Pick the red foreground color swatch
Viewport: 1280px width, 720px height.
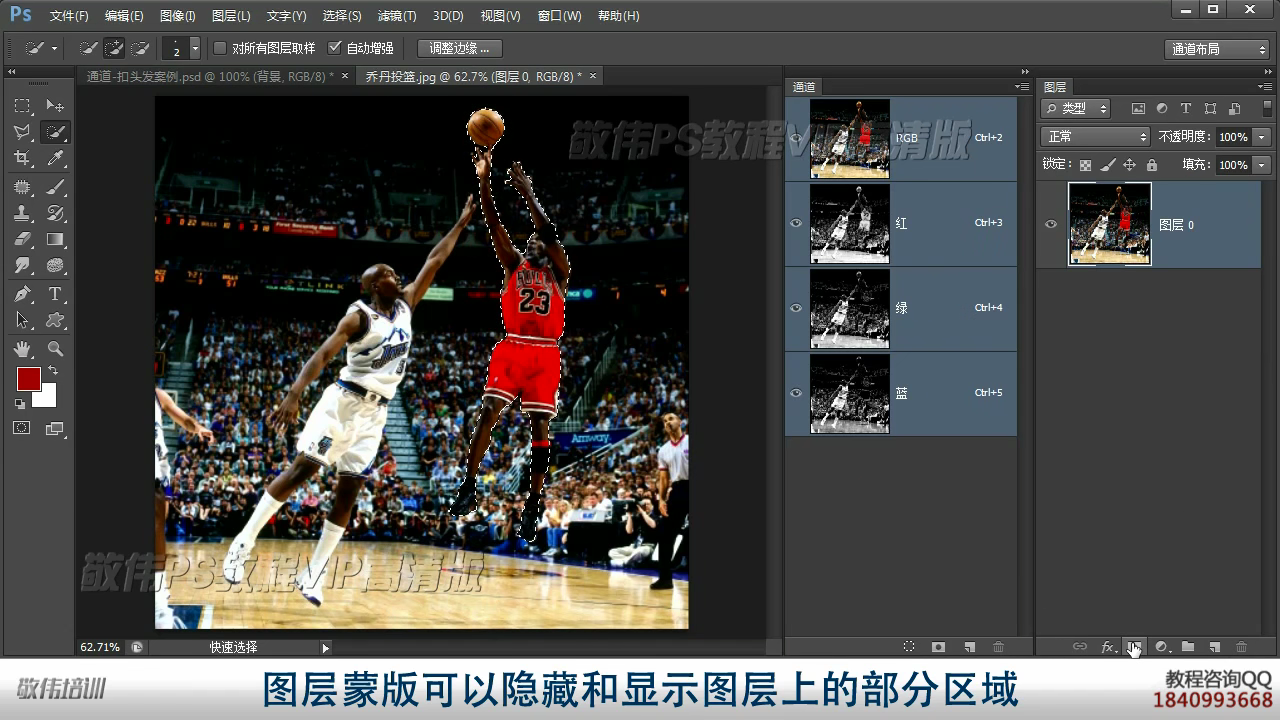28,379
